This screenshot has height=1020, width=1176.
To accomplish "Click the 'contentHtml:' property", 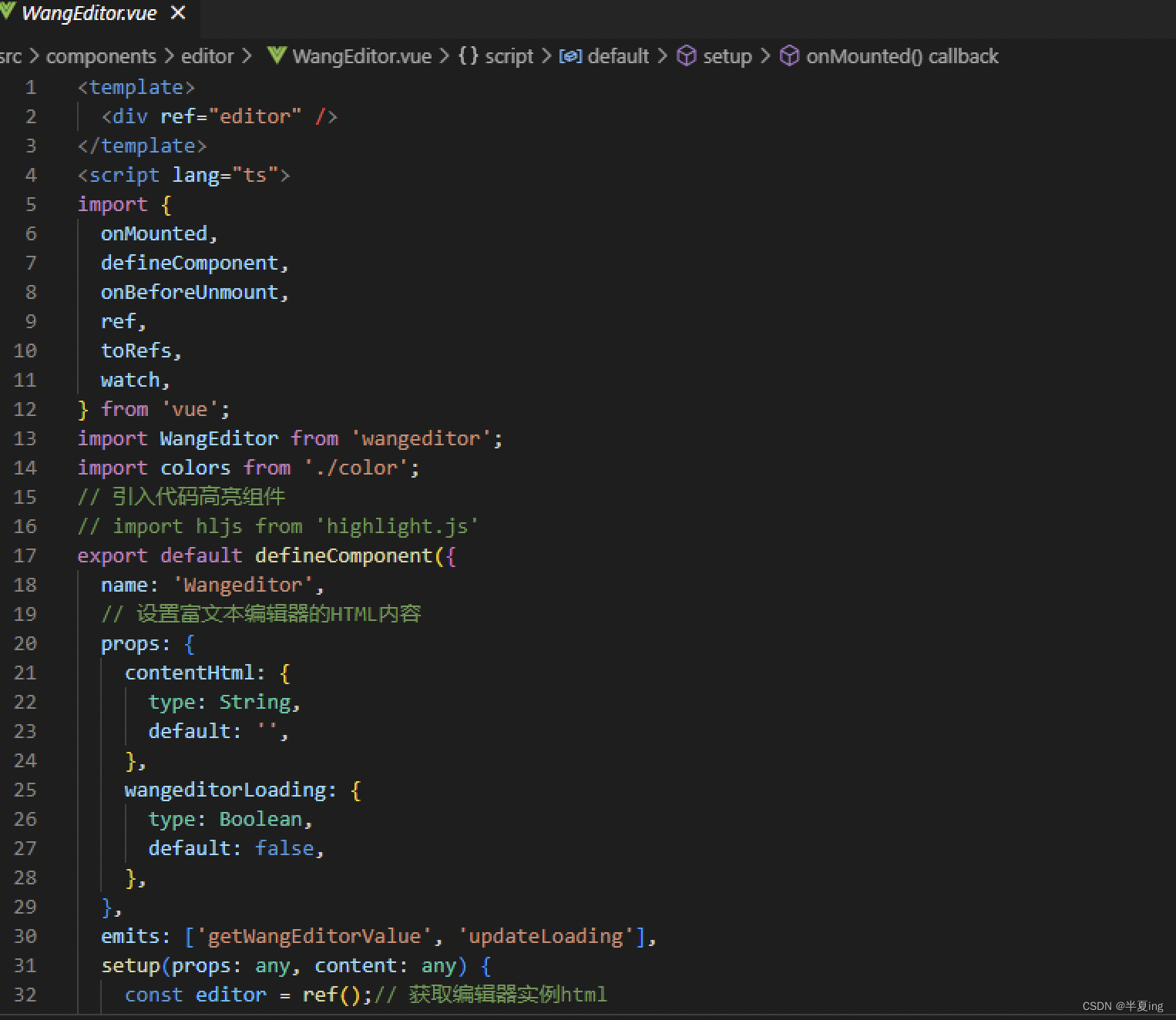I will tap(195, 673).
